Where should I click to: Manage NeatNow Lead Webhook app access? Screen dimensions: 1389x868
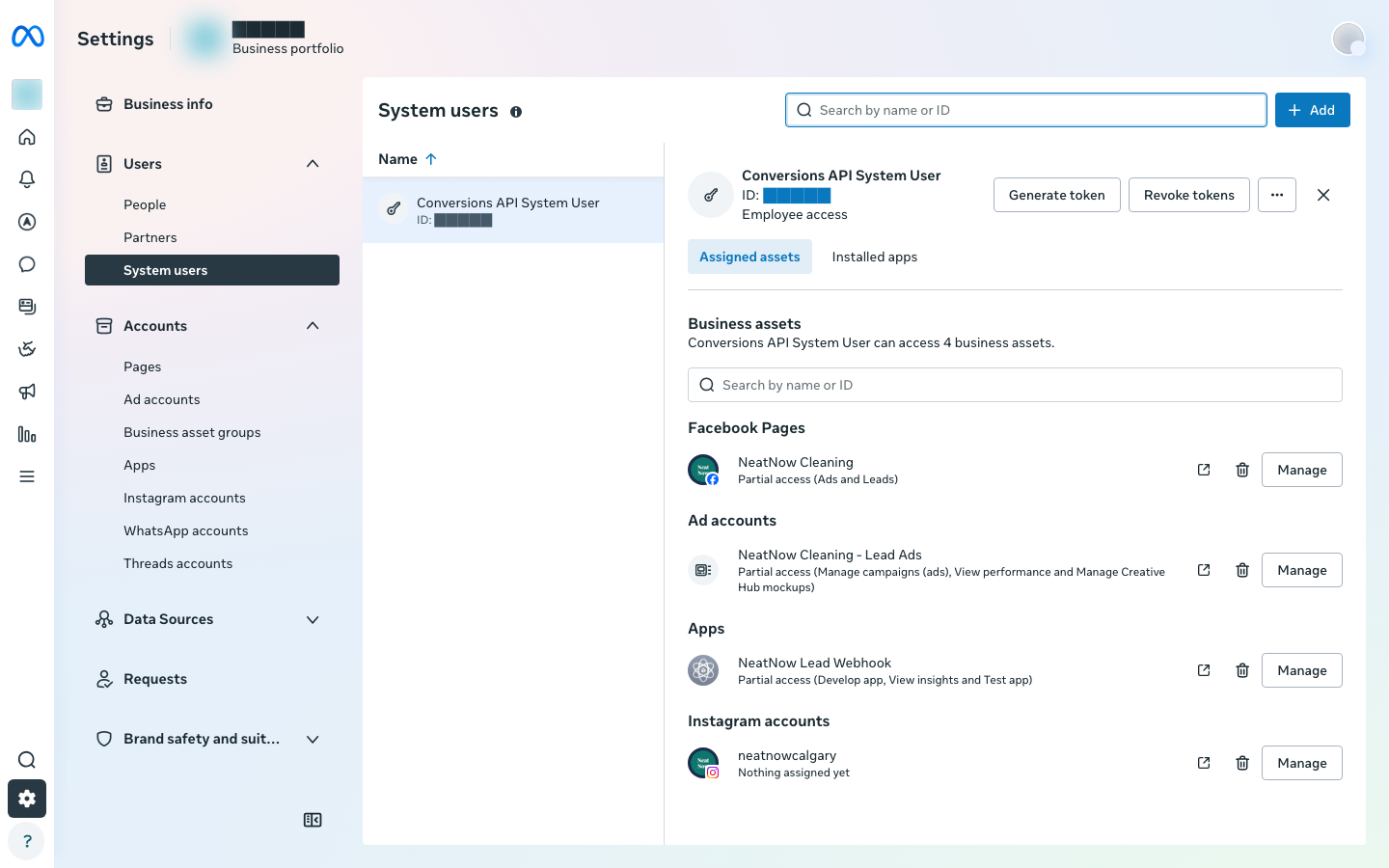pos(1301,670)
